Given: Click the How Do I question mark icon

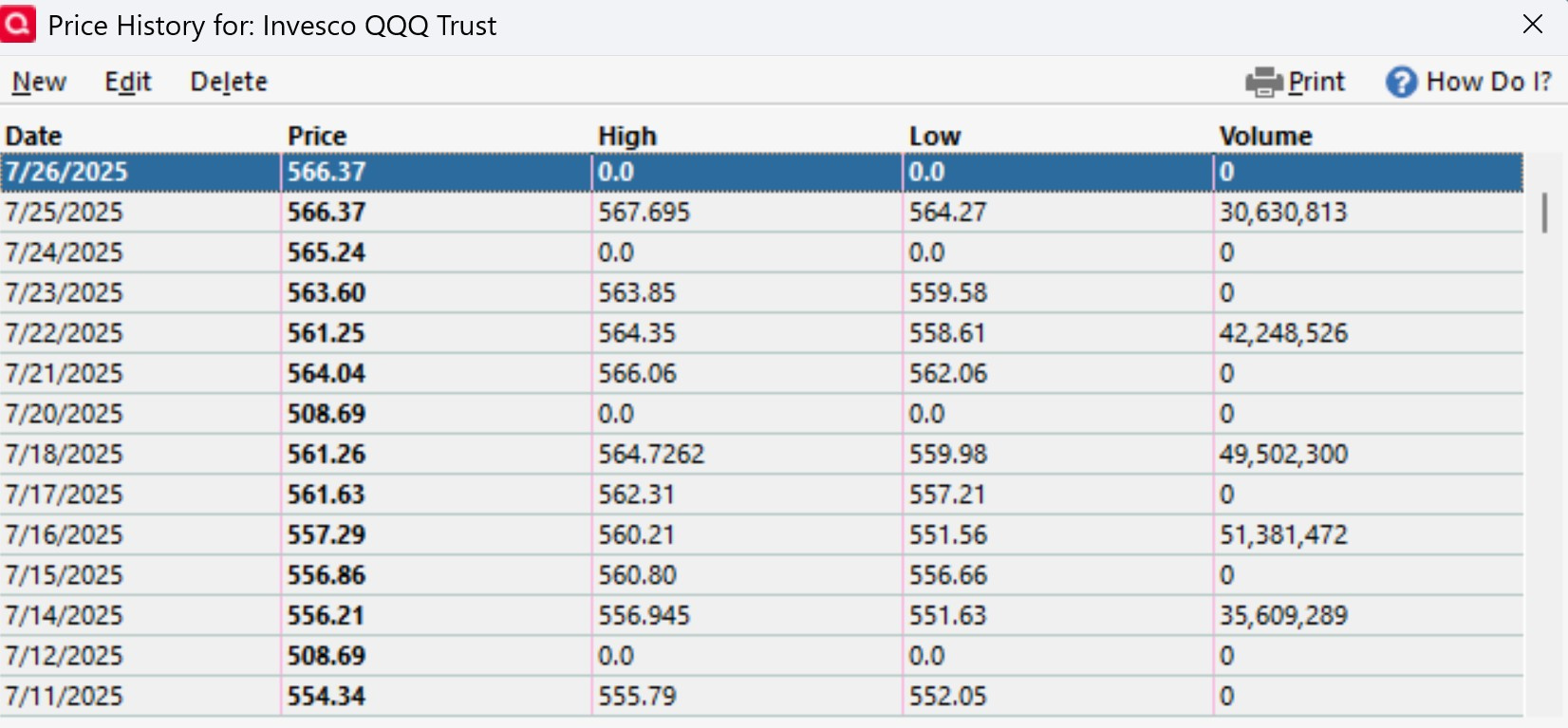Looking at the screenshot, I should pos(1401,83).
